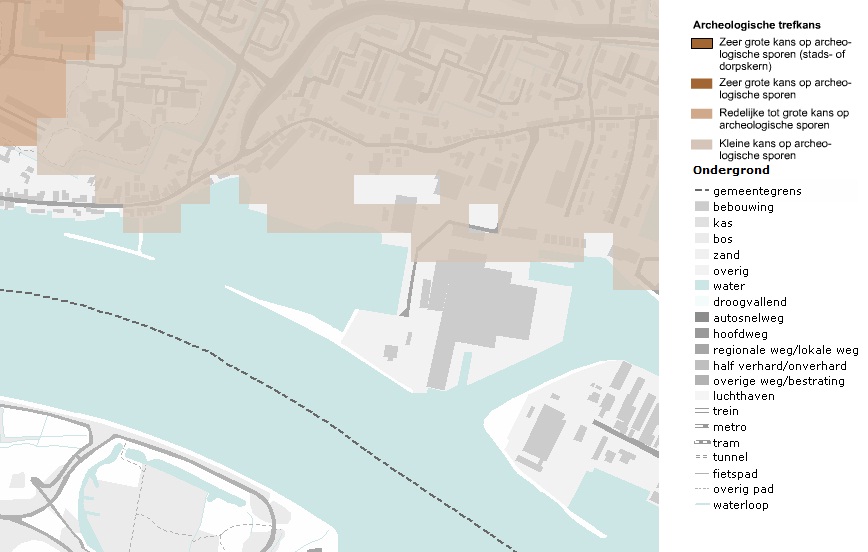
Task: Click the 'zand' legend label
Action: 726,255
